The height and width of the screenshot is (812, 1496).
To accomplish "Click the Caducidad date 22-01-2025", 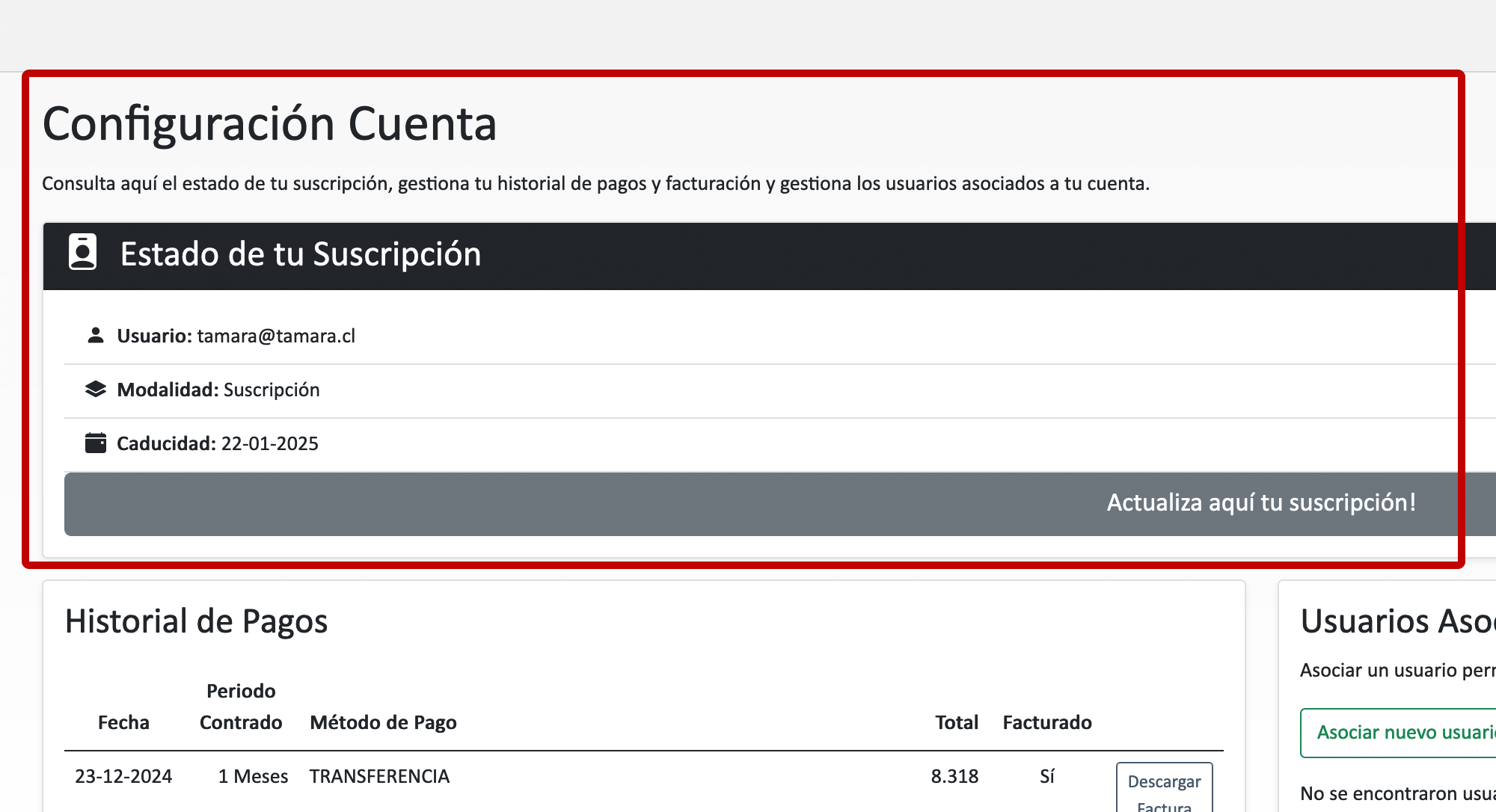I will coord(269,444).
